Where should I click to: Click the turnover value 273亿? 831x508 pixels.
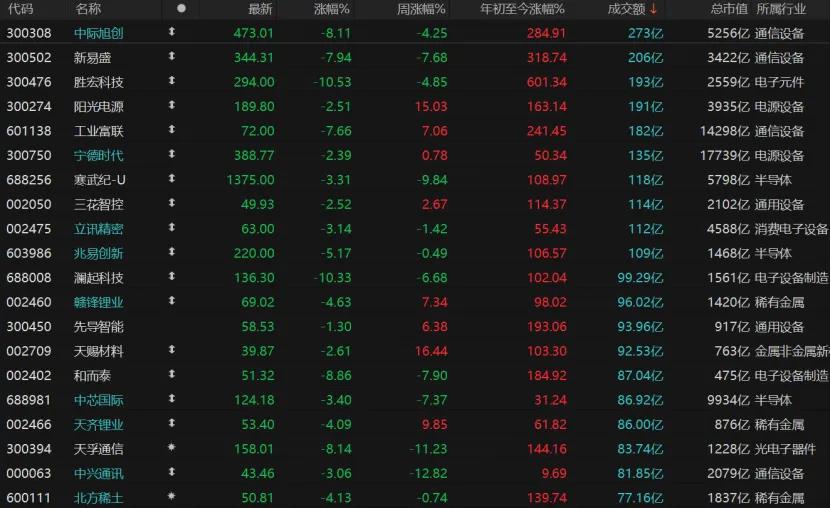tap(646, 33)
